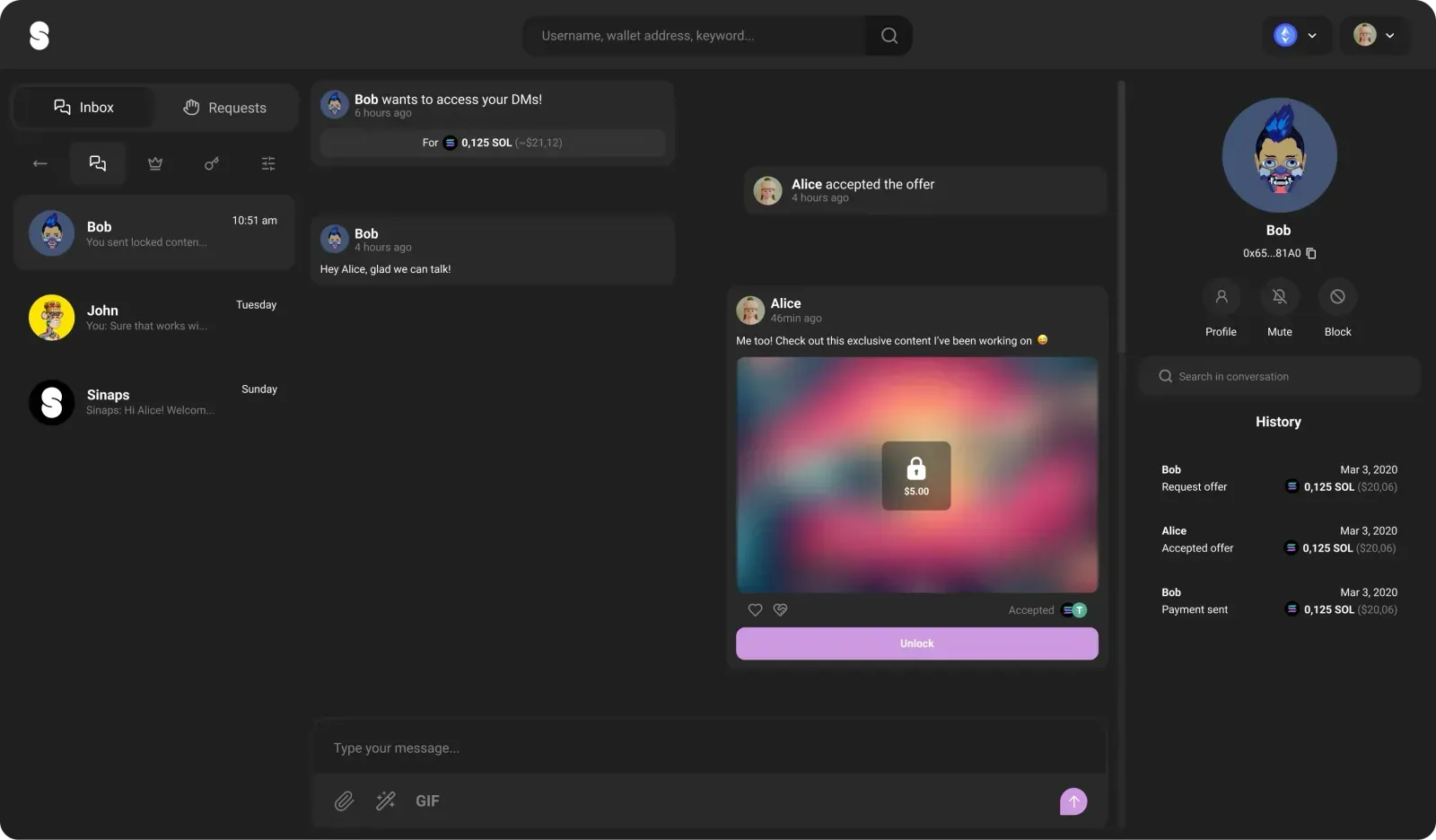Expand the chat filter icon dropdown
Screen dimensions: 1436x840
pos(97,163)
